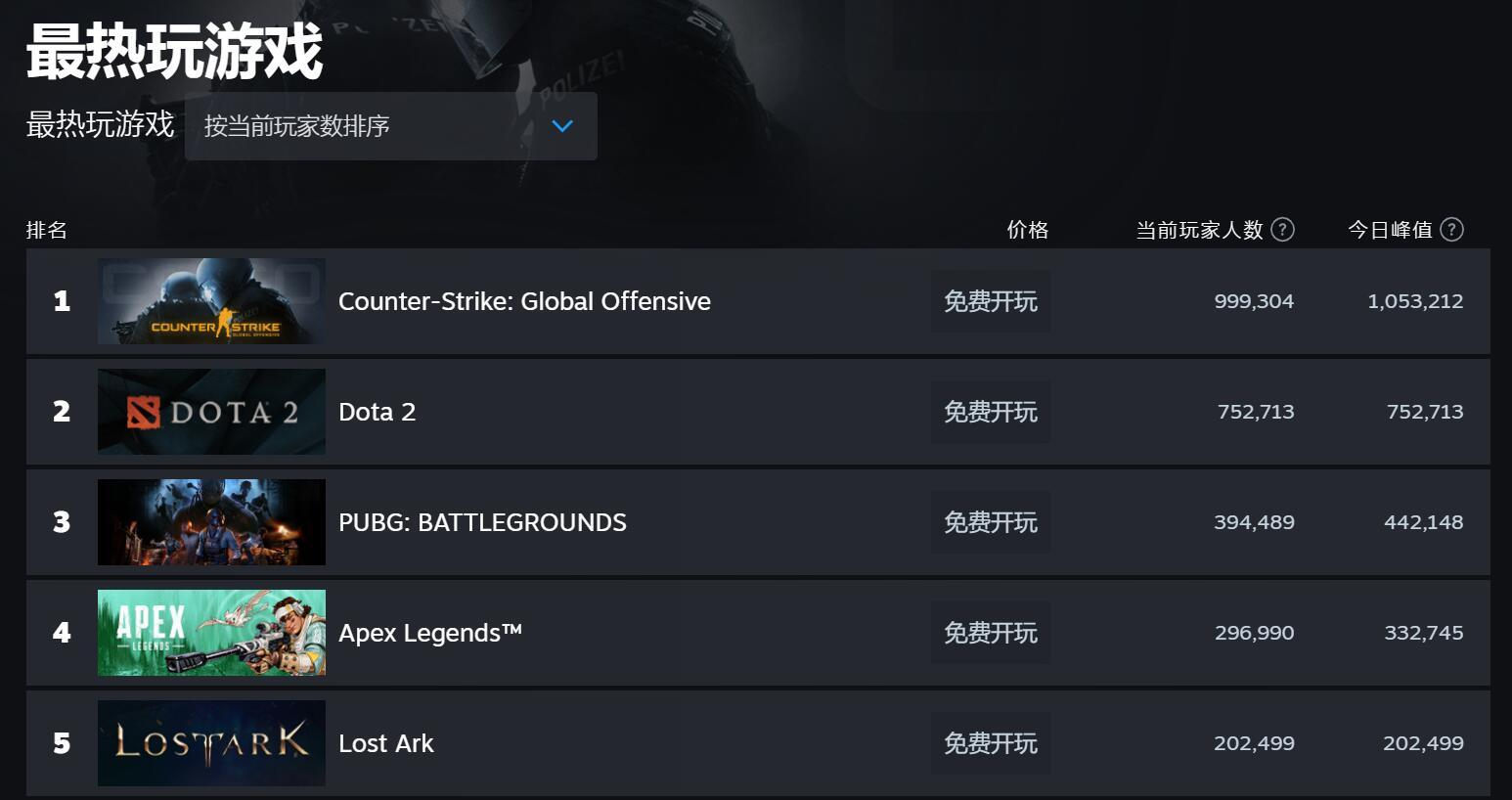This screenshot has height=800, width=1512.
Task: Select 免费开玩 button in Apex Legends row
Action: coord(990,633)
